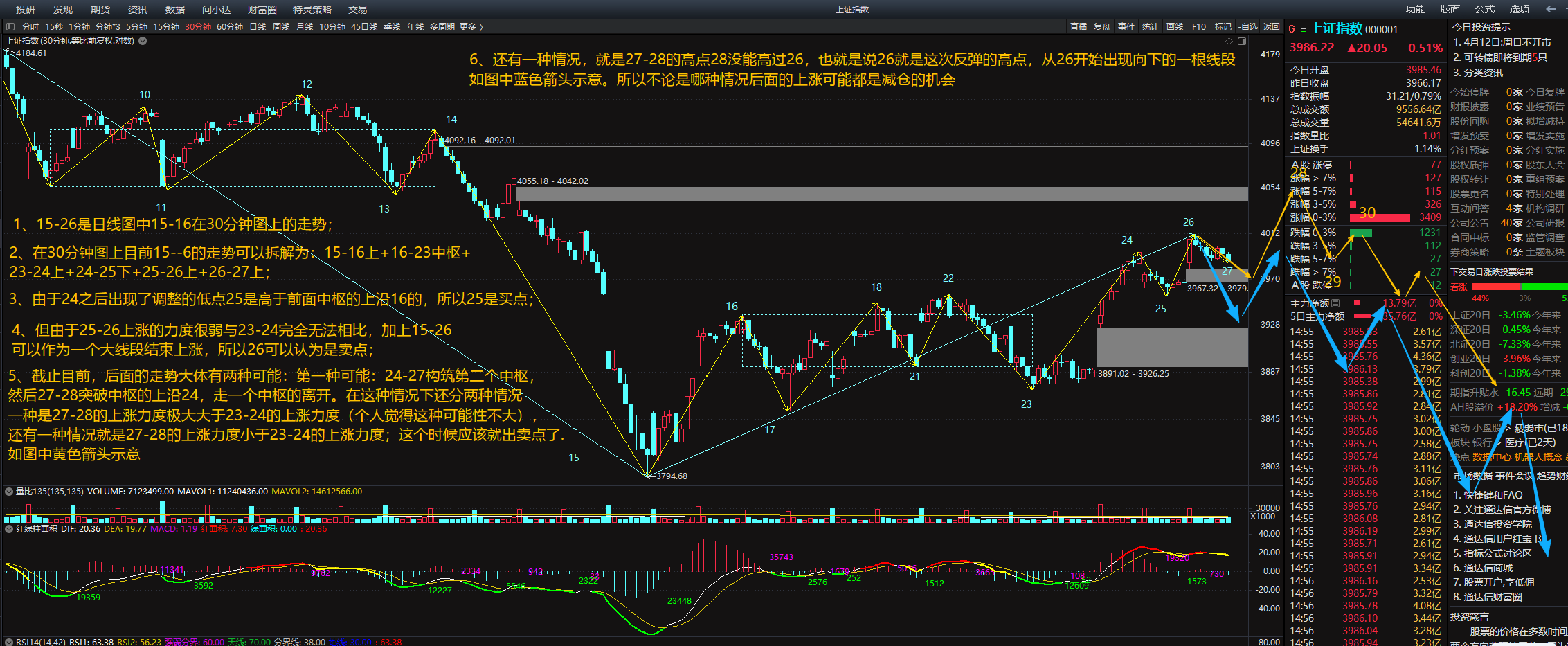Click the diamond icon at chart top right

point(1229,41)
